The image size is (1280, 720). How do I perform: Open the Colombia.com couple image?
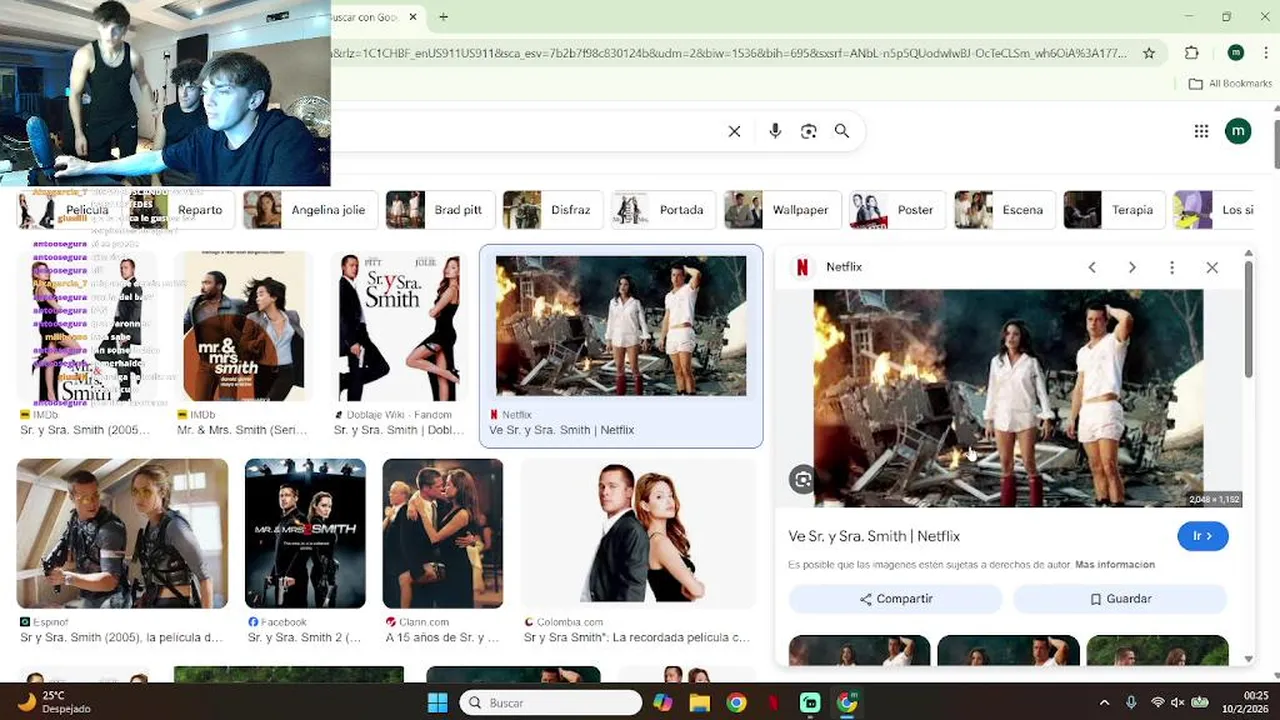(638, 534)
